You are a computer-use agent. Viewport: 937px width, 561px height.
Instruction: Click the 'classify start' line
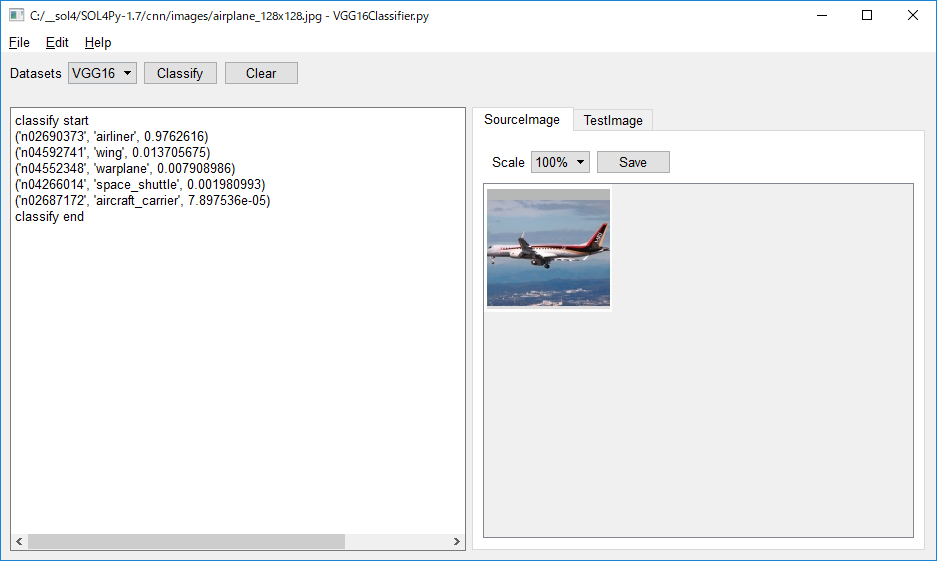pyautogui.click(x=52, y=121)
